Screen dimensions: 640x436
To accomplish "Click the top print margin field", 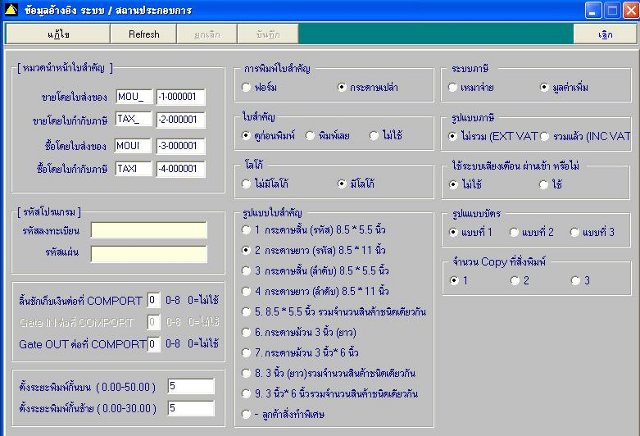I will 191,386.
